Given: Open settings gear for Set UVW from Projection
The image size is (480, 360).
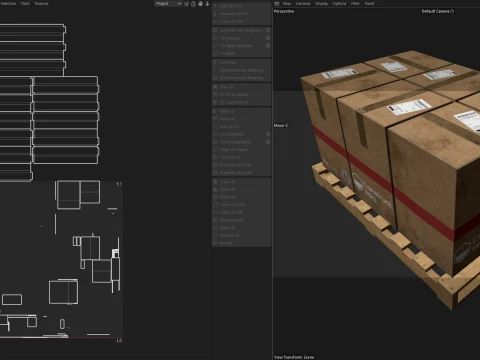Looking at the screenshot, I should [268, 30].
